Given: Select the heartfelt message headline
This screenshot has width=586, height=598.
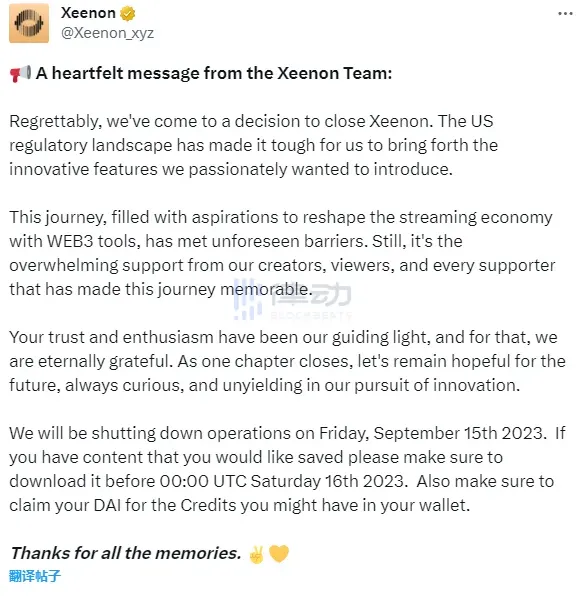Looking at the screenshot, I should pos(214,73).
